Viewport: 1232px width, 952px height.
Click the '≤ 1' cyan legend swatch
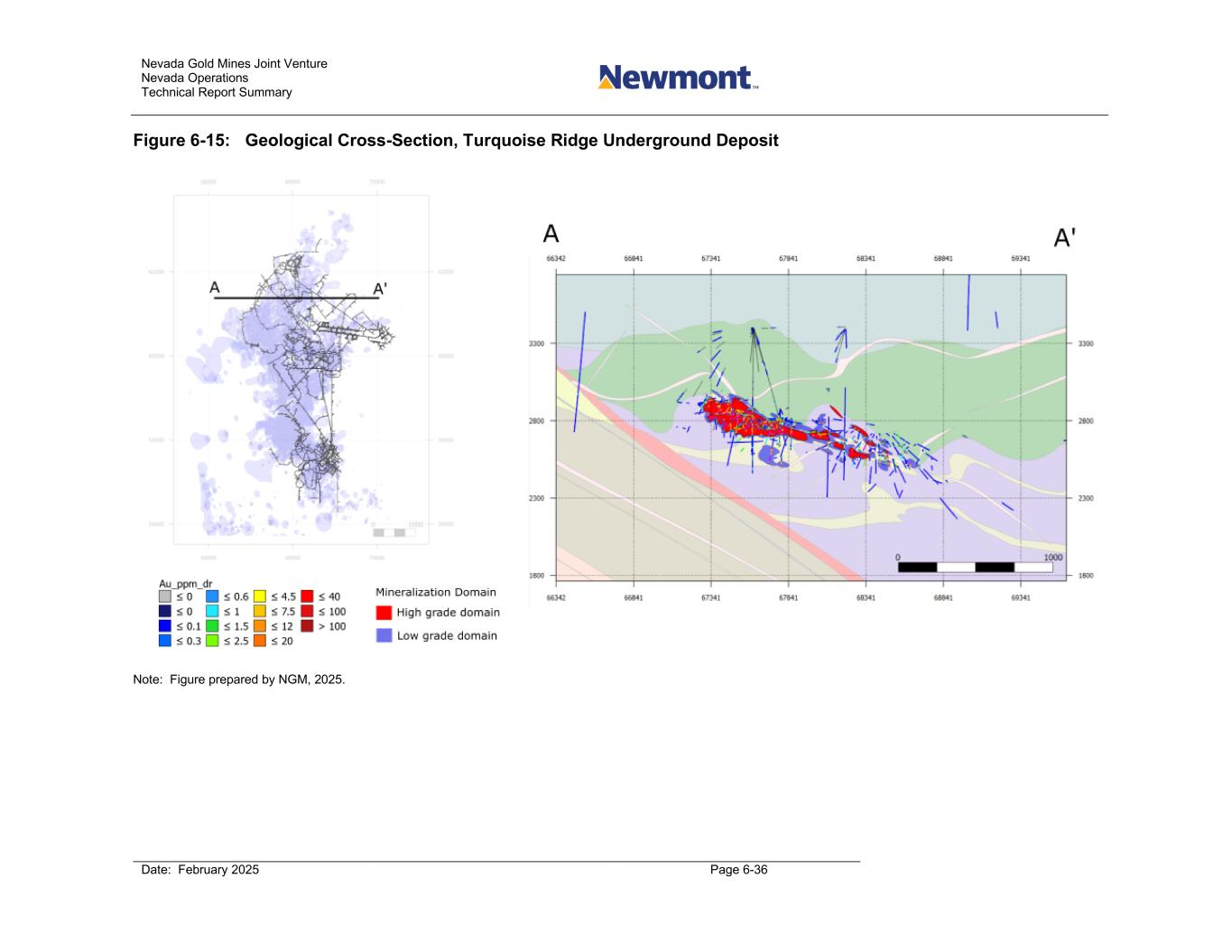(x=212, y=611)
